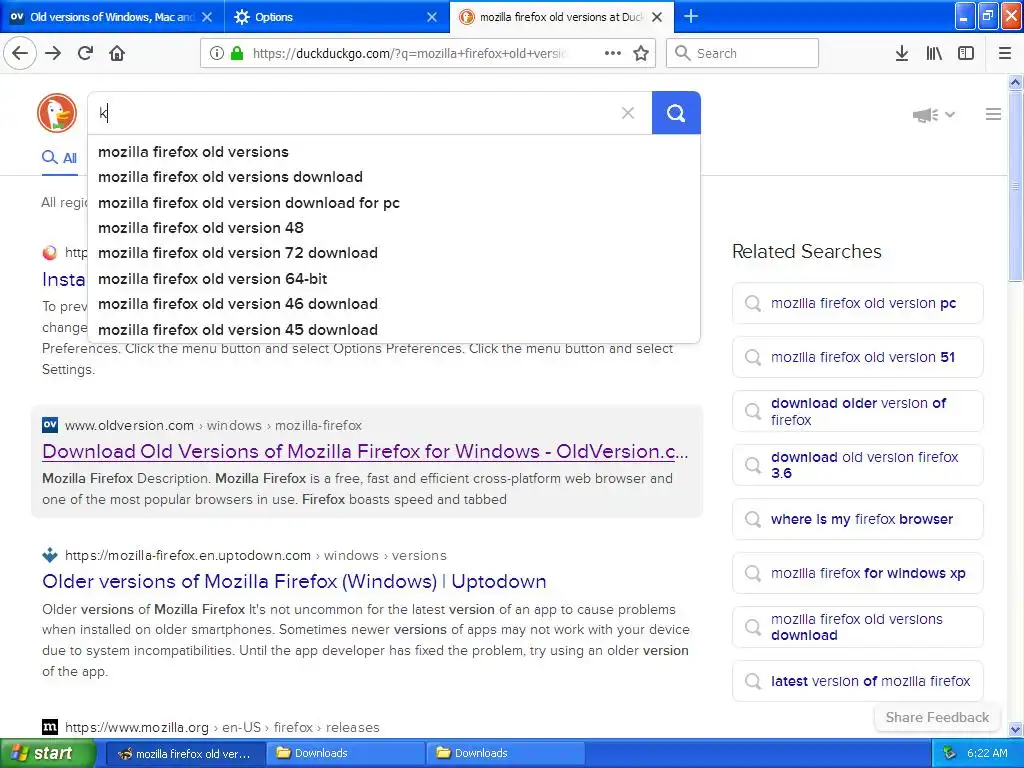The width and height of the screenshot is (1024, 768).
Task: Search related 'where is my firefox browser'
Action: coord(857,519)
